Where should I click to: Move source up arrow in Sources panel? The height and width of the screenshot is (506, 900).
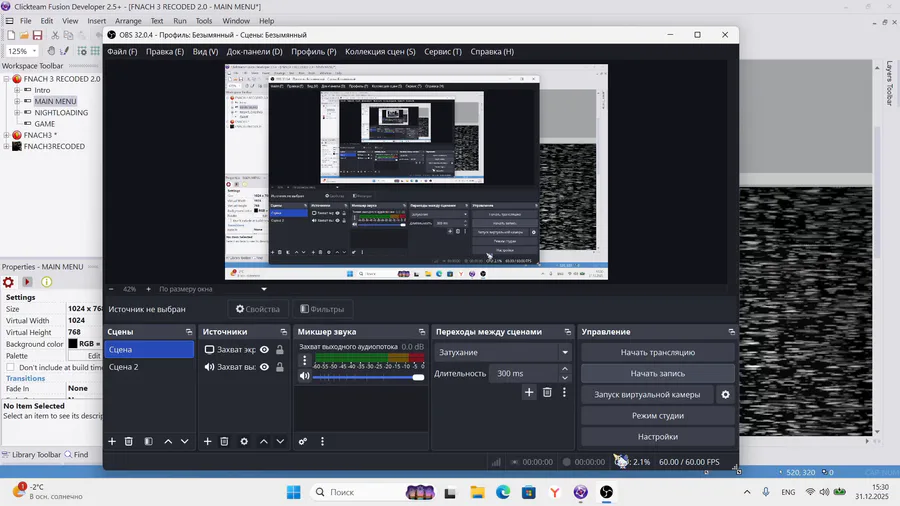point(263,441)
